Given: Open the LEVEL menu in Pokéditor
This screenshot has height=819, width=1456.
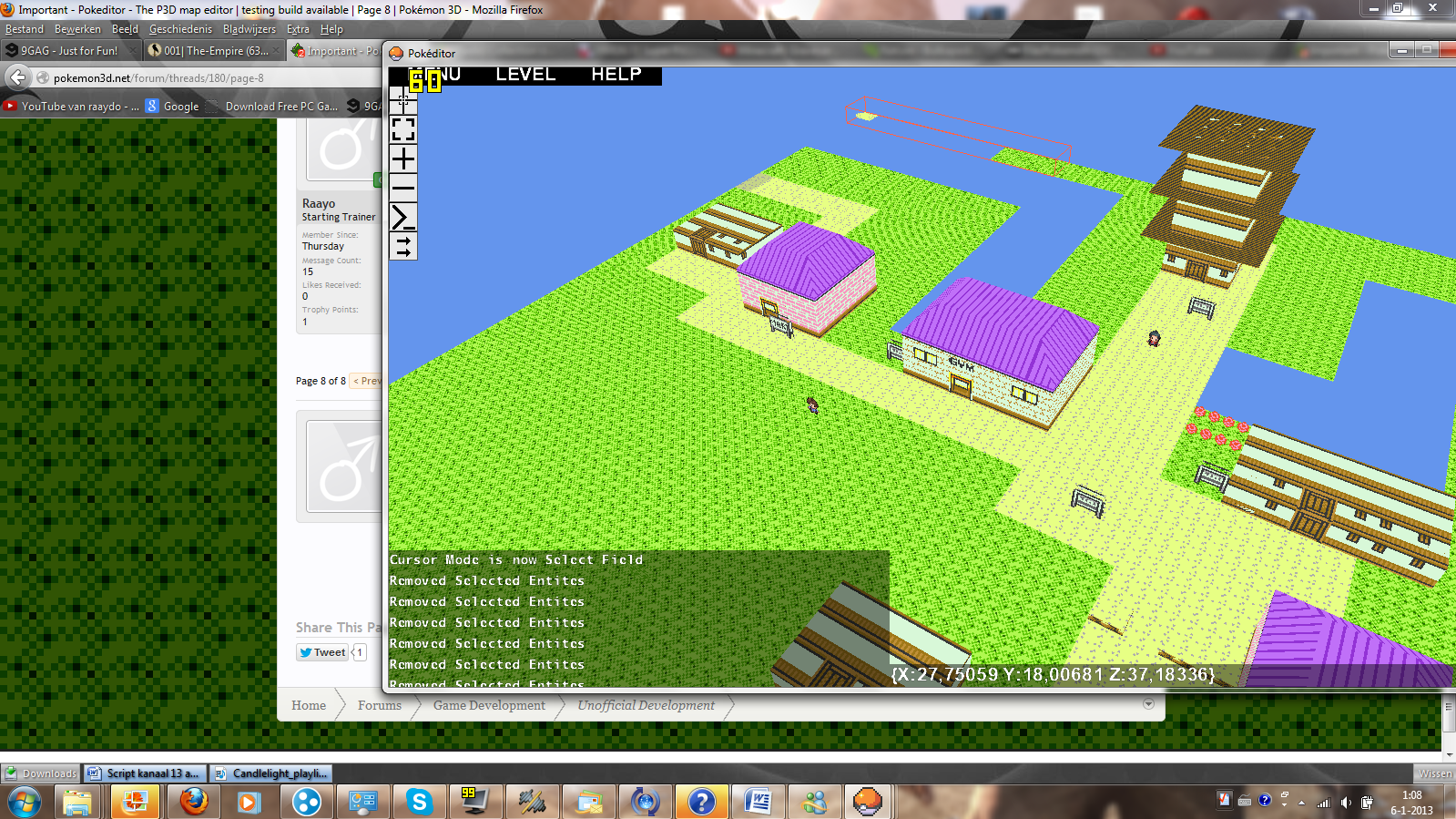Looking at the screenshot, I should 525,75.
